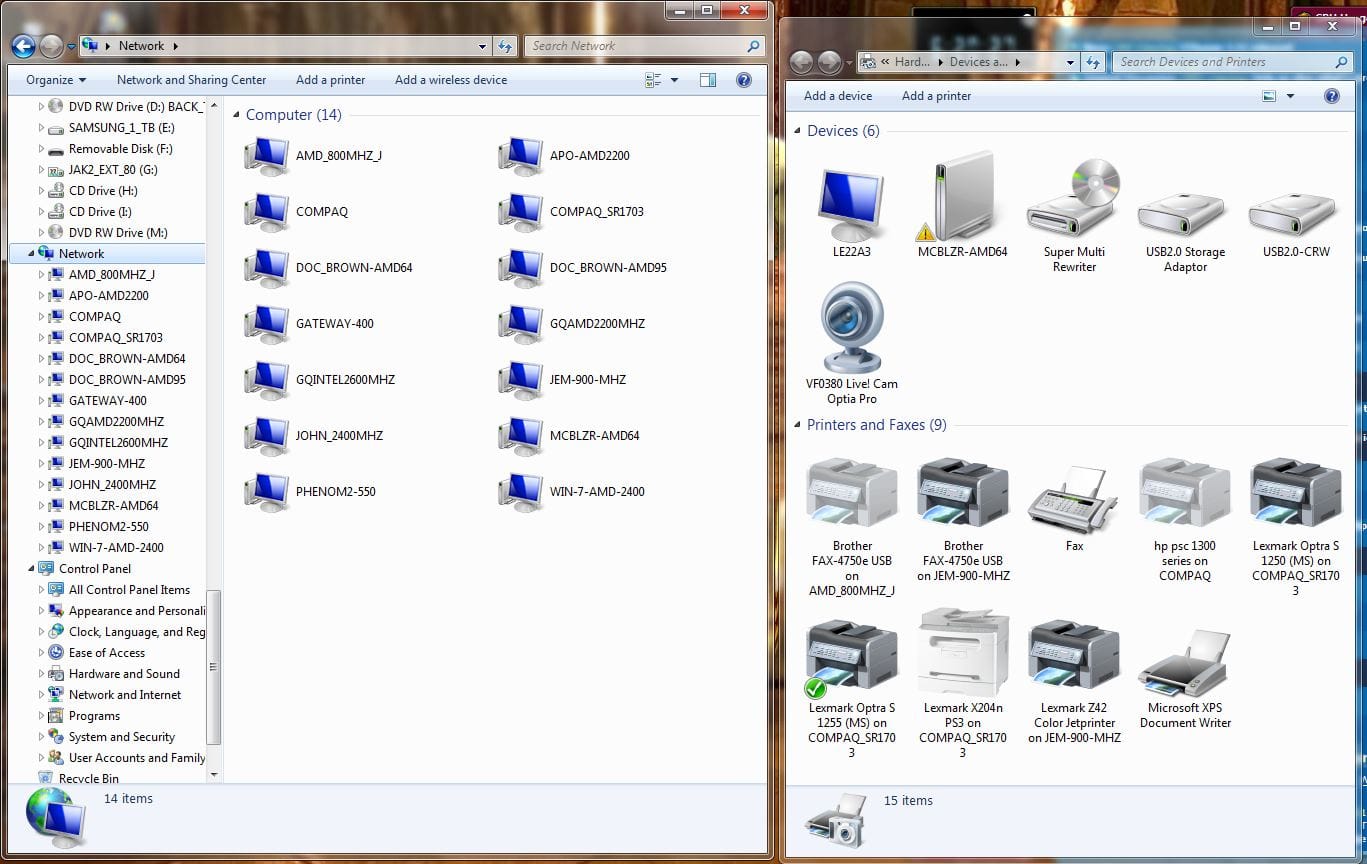
Task: Collapse the Printers and Faxes (9) group
Action: pos(797,426)
